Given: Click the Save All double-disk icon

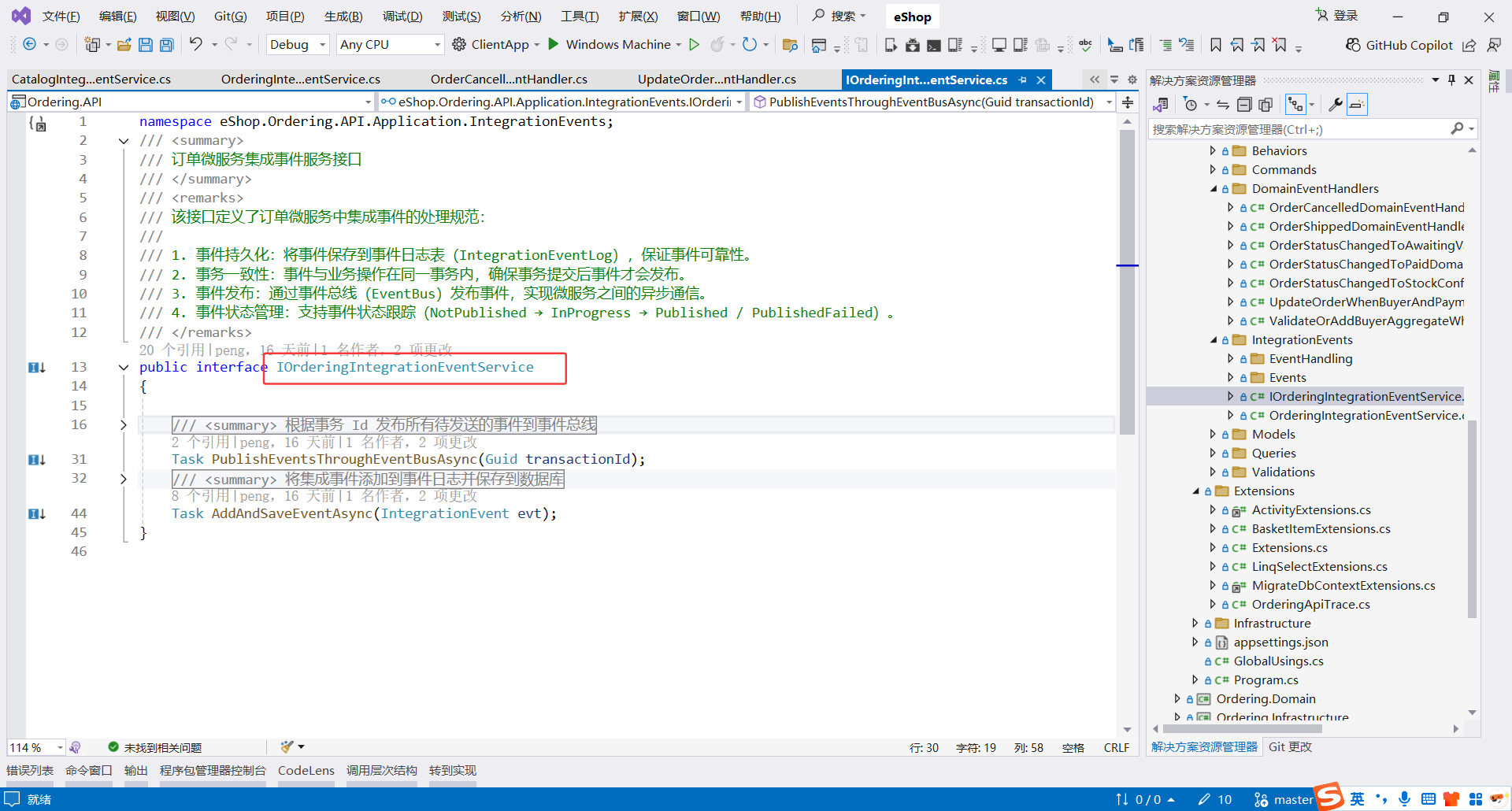Looking at the screenshot, I should click(167, 45).
